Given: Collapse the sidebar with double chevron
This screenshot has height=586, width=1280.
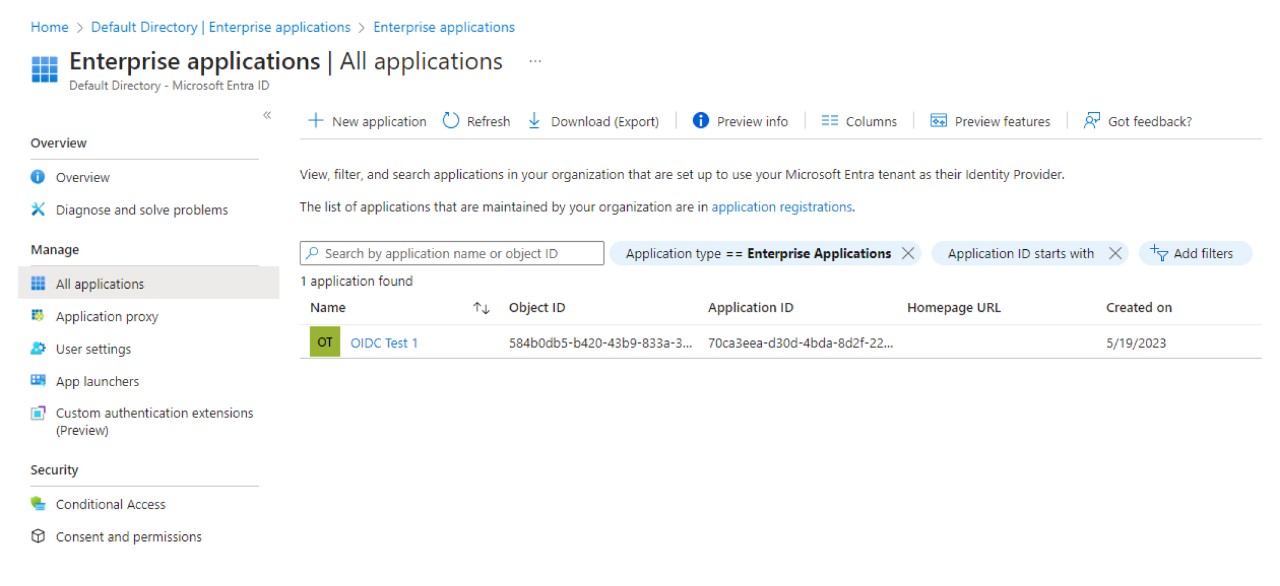Looking at the screenshot, I should (x=267, y=116).
